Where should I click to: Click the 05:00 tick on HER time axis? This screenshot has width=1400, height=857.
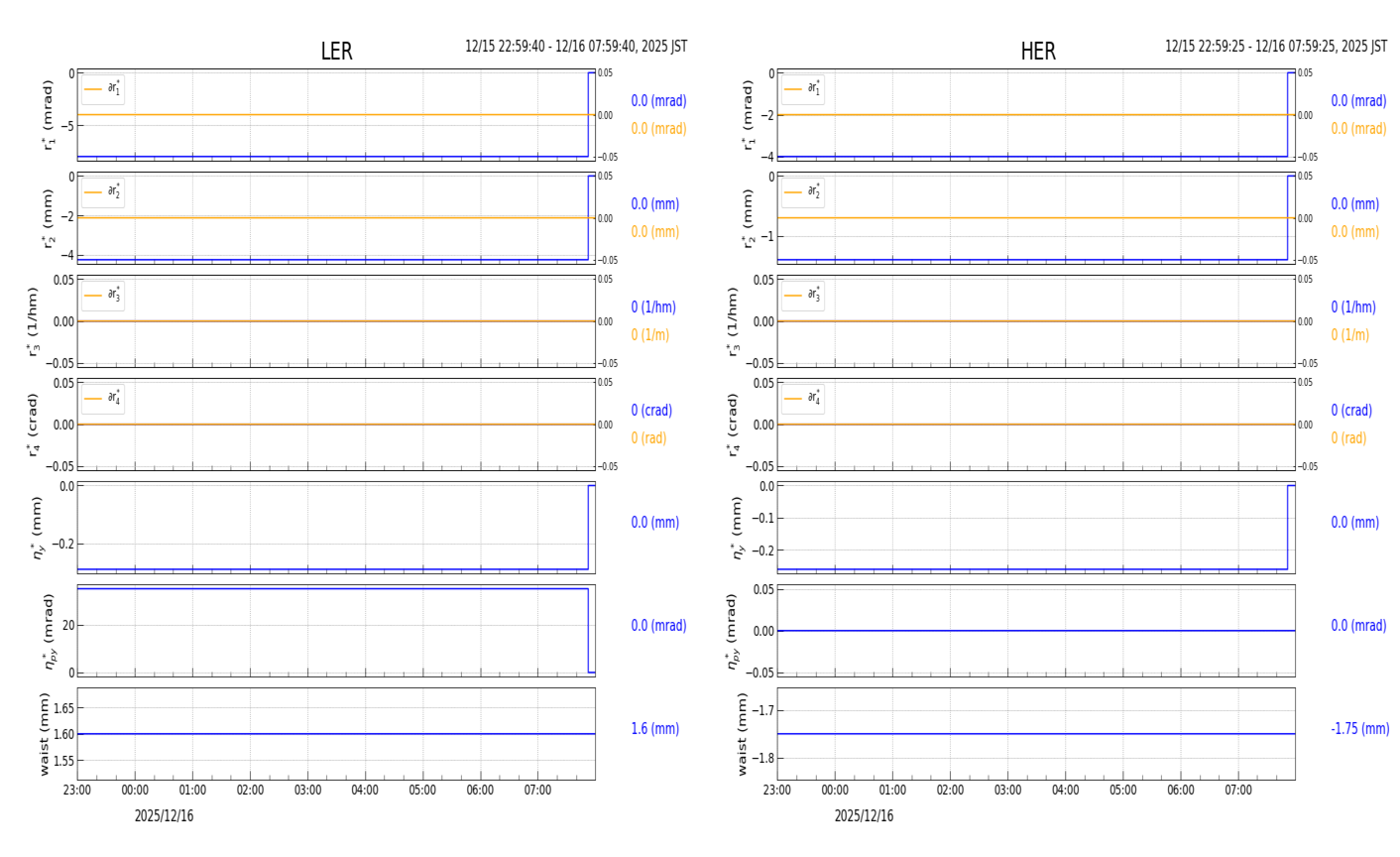(1122, 791)
